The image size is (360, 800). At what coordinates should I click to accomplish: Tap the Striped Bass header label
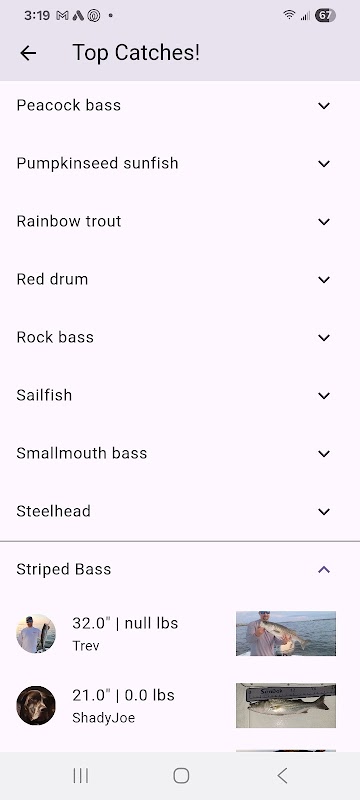[64, 569]
